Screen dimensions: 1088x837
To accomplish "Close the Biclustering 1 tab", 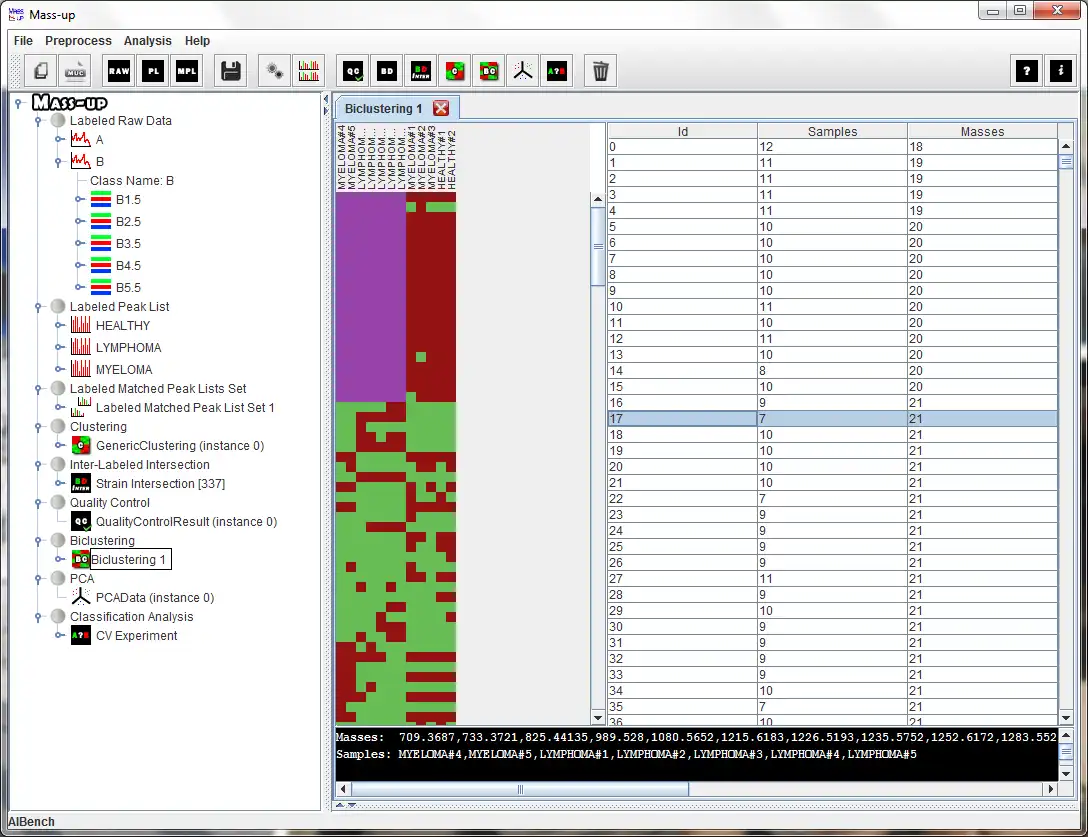I will pos(441,108).
